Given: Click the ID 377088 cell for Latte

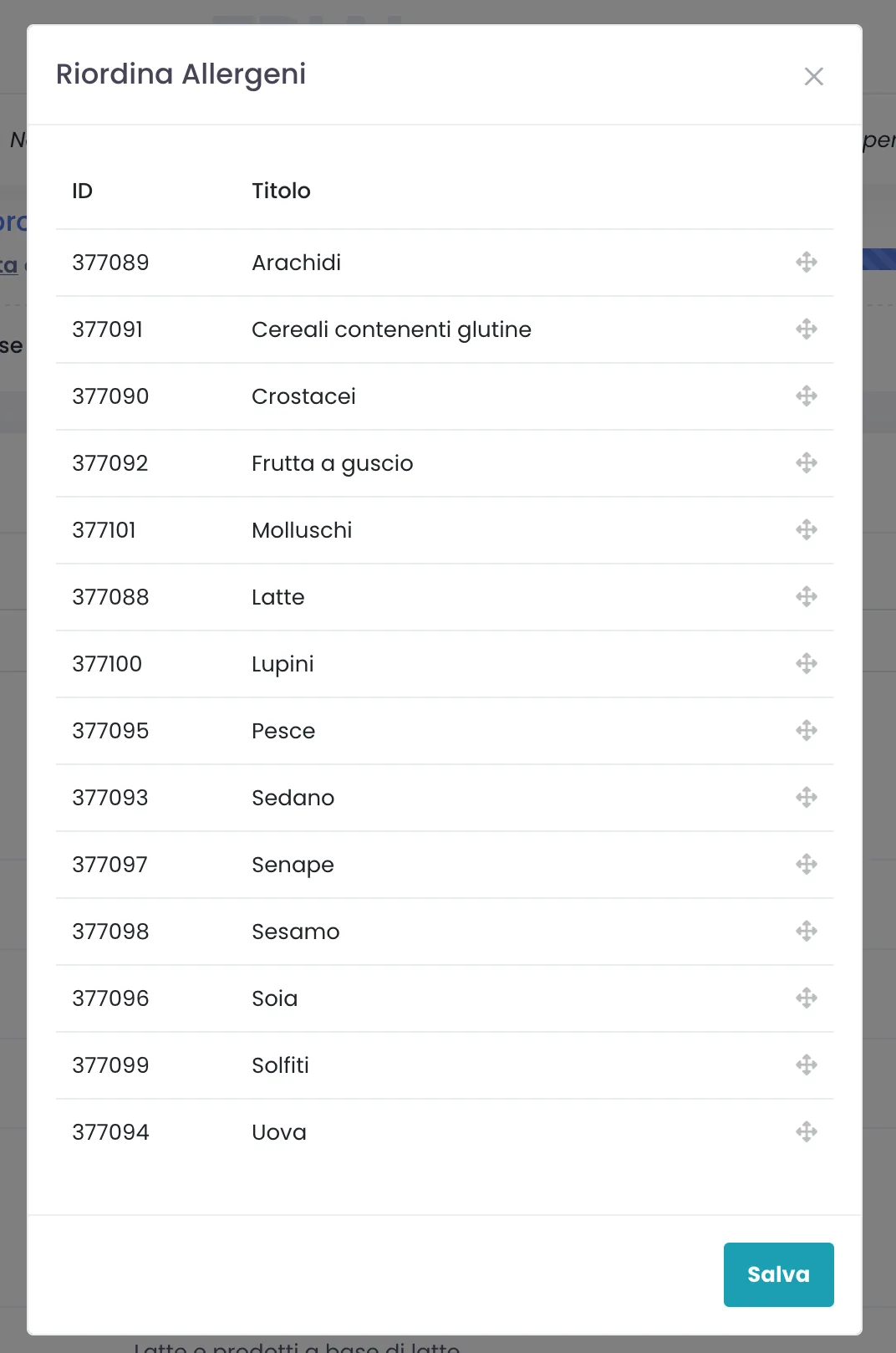Looking at the screenshot, I should pyautogui.click(x=110, y=597).
